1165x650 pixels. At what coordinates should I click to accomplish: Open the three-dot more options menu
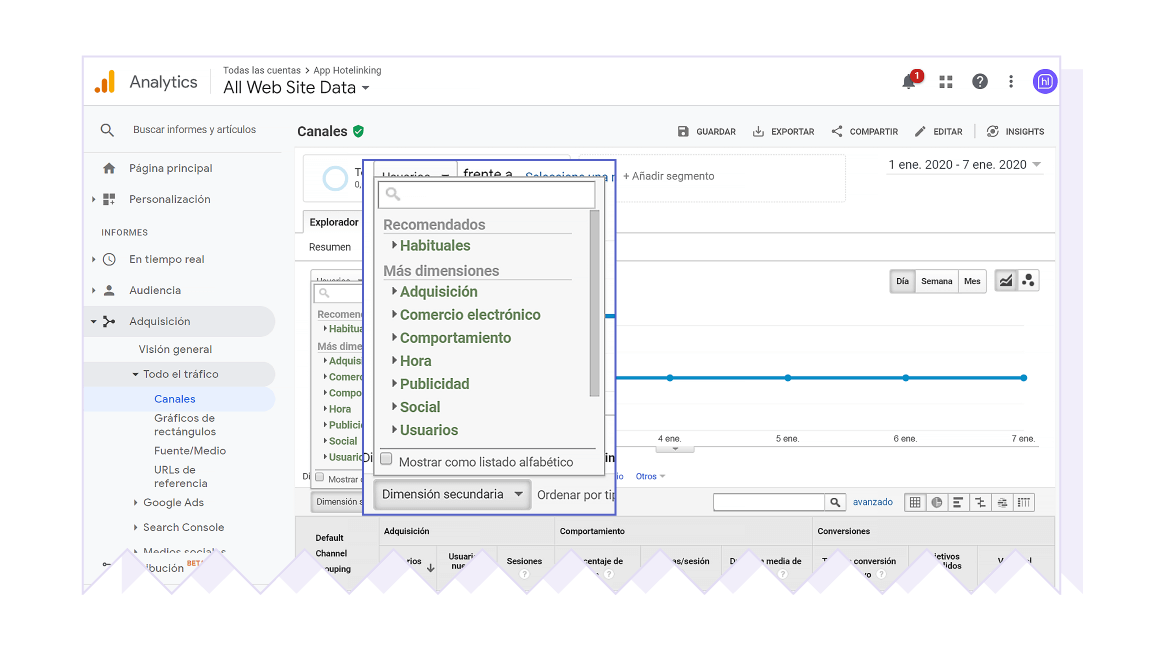[x=1010, y=82]
